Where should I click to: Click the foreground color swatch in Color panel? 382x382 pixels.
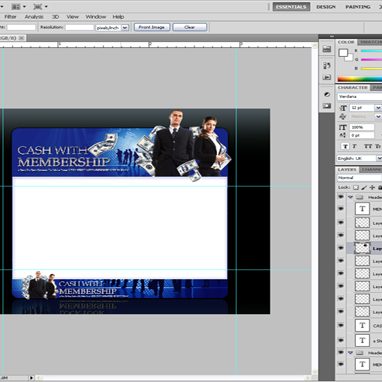point(343,53)
